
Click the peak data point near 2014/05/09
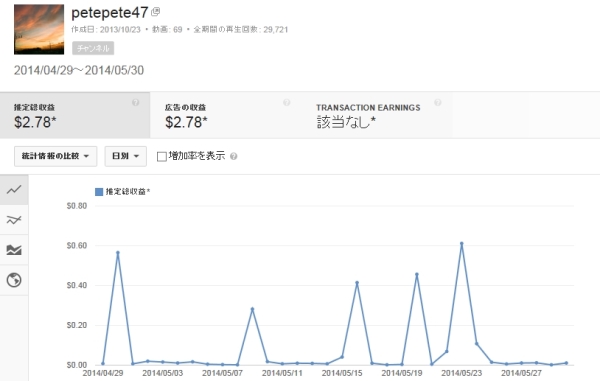pos(252,309)
